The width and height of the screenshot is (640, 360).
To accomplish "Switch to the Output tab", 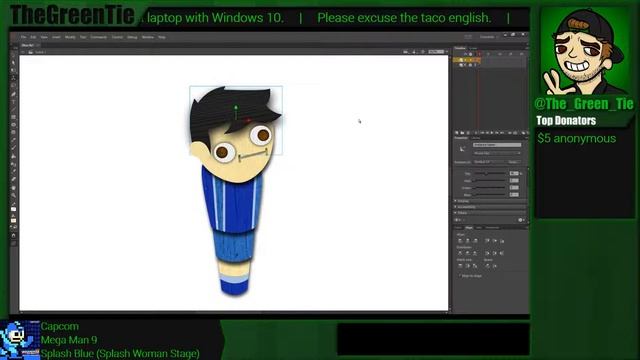I will 473,48.
